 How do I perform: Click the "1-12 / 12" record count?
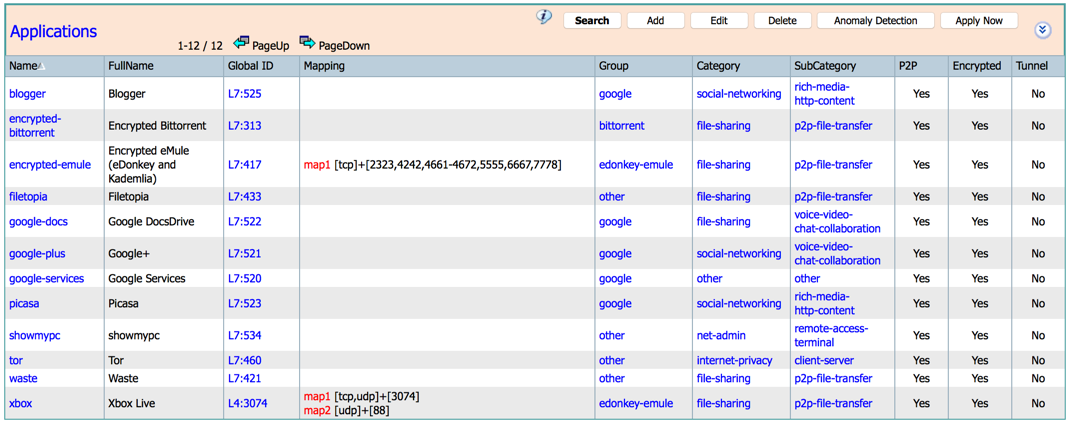click(x=200, y=46)
